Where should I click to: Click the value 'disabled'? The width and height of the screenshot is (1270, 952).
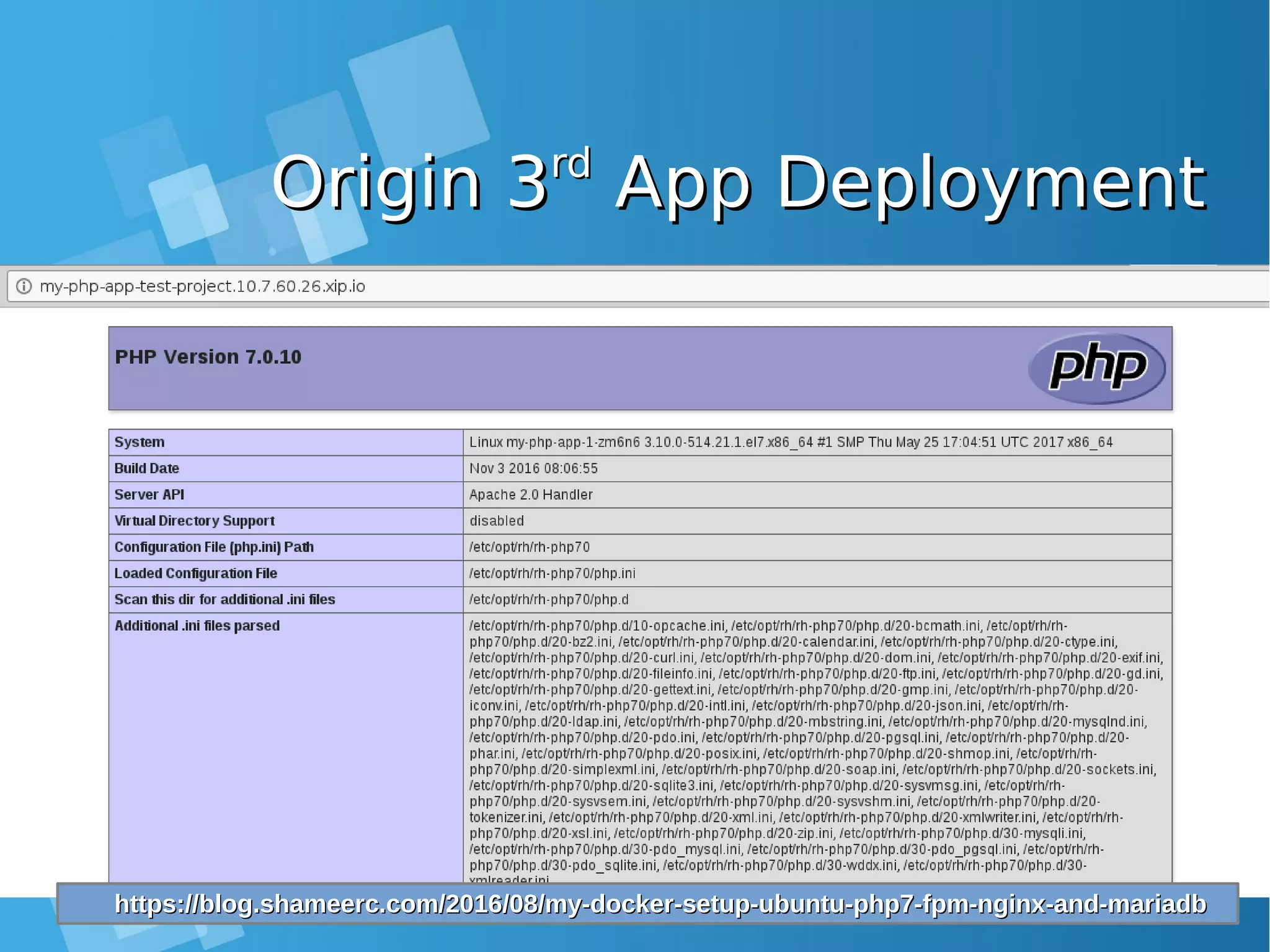click(497, 521)
